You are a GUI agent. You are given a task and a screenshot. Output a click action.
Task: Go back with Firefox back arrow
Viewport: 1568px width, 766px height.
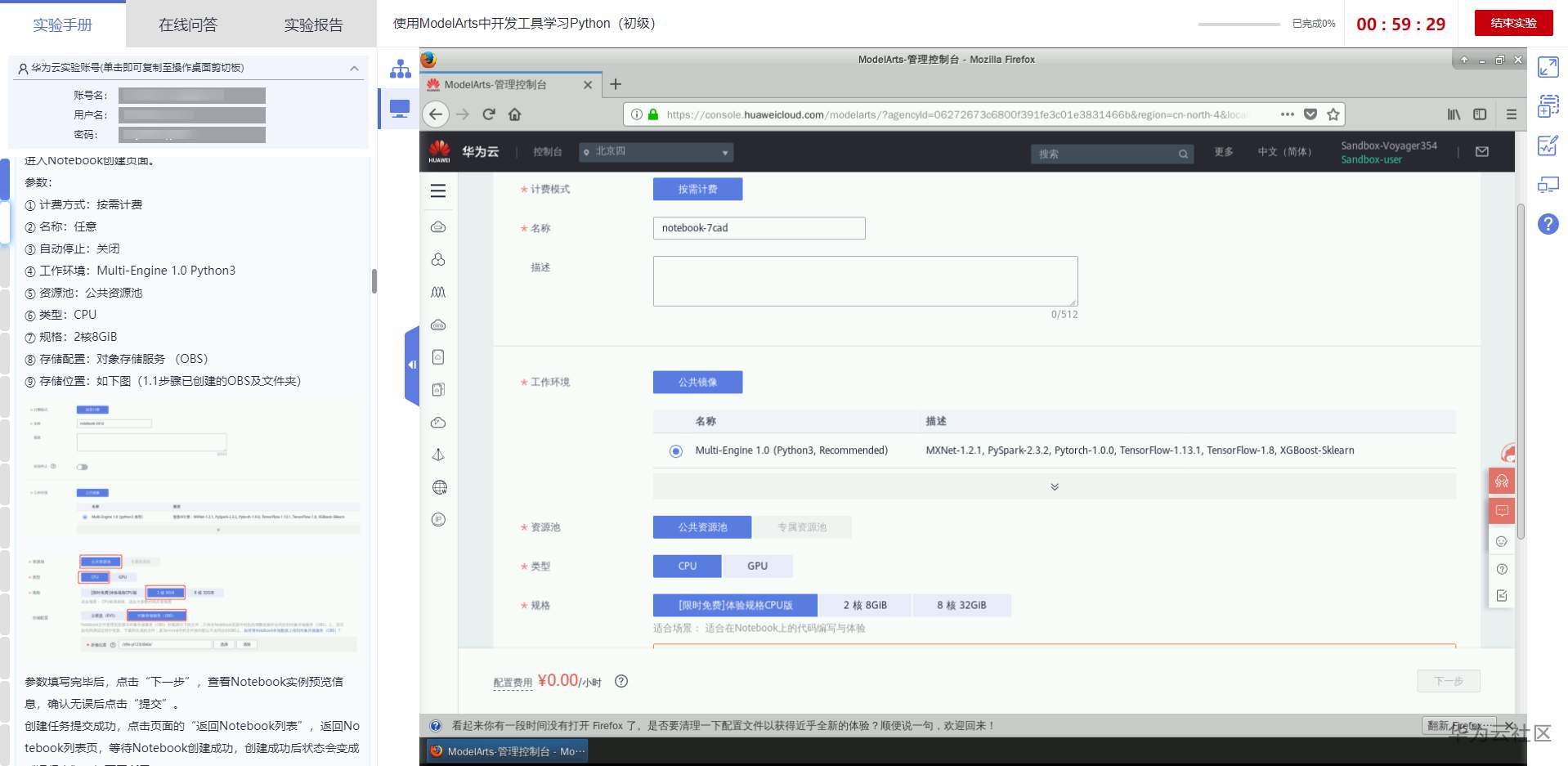pyautogui.click(x=437, y=114)
